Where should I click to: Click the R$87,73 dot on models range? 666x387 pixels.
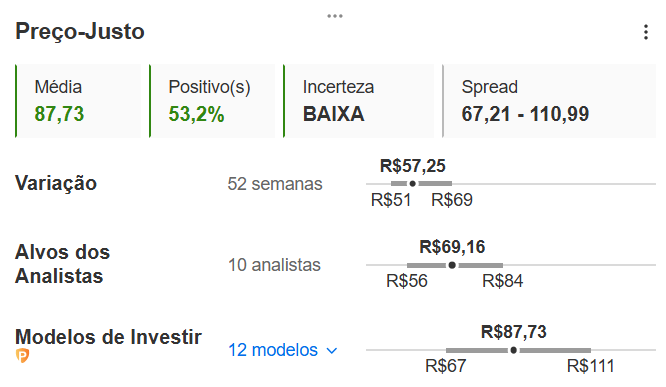(514, 350)
